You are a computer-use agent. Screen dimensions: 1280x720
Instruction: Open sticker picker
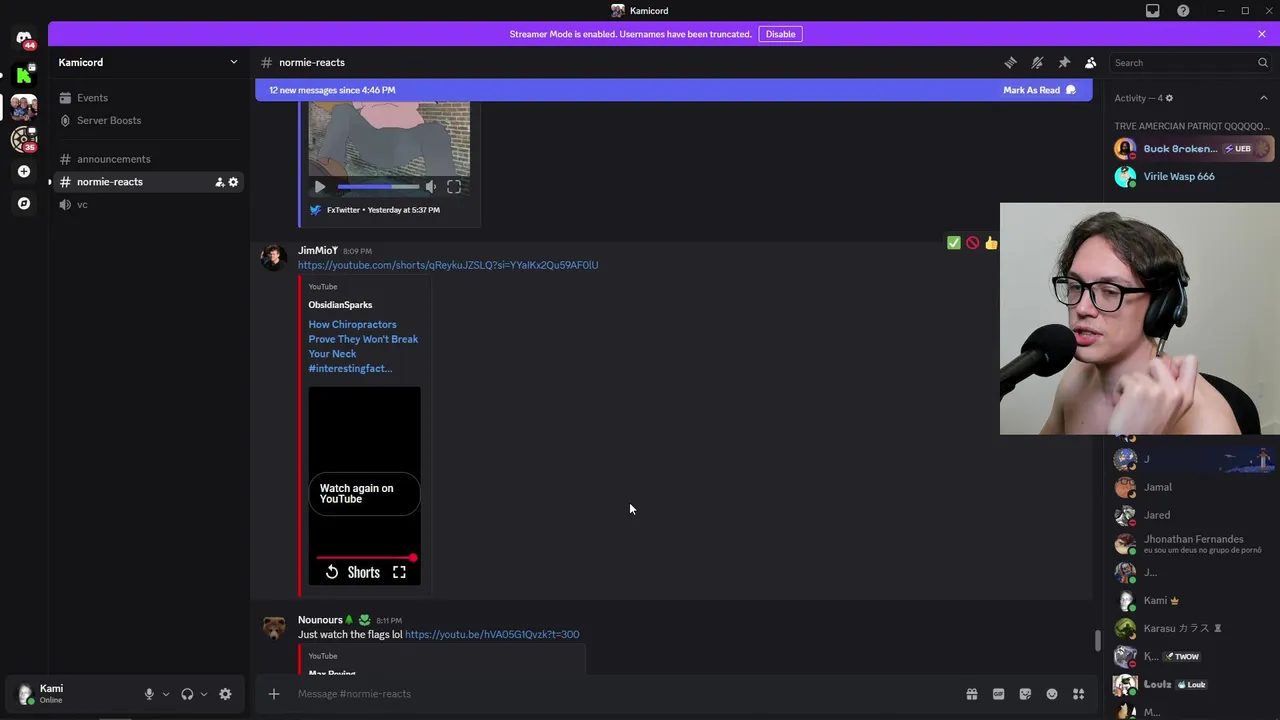coord(1025,694)
